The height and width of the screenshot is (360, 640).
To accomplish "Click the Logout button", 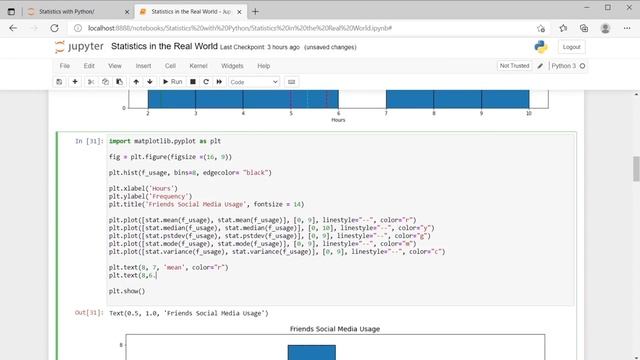I will click(x=571, y=47).
